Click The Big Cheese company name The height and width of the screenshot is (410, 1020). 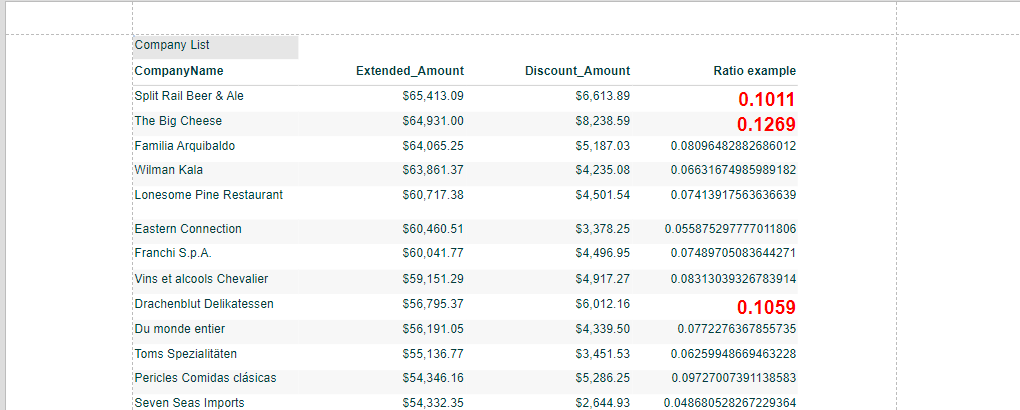pyautogui.click(x=178, y=121)
